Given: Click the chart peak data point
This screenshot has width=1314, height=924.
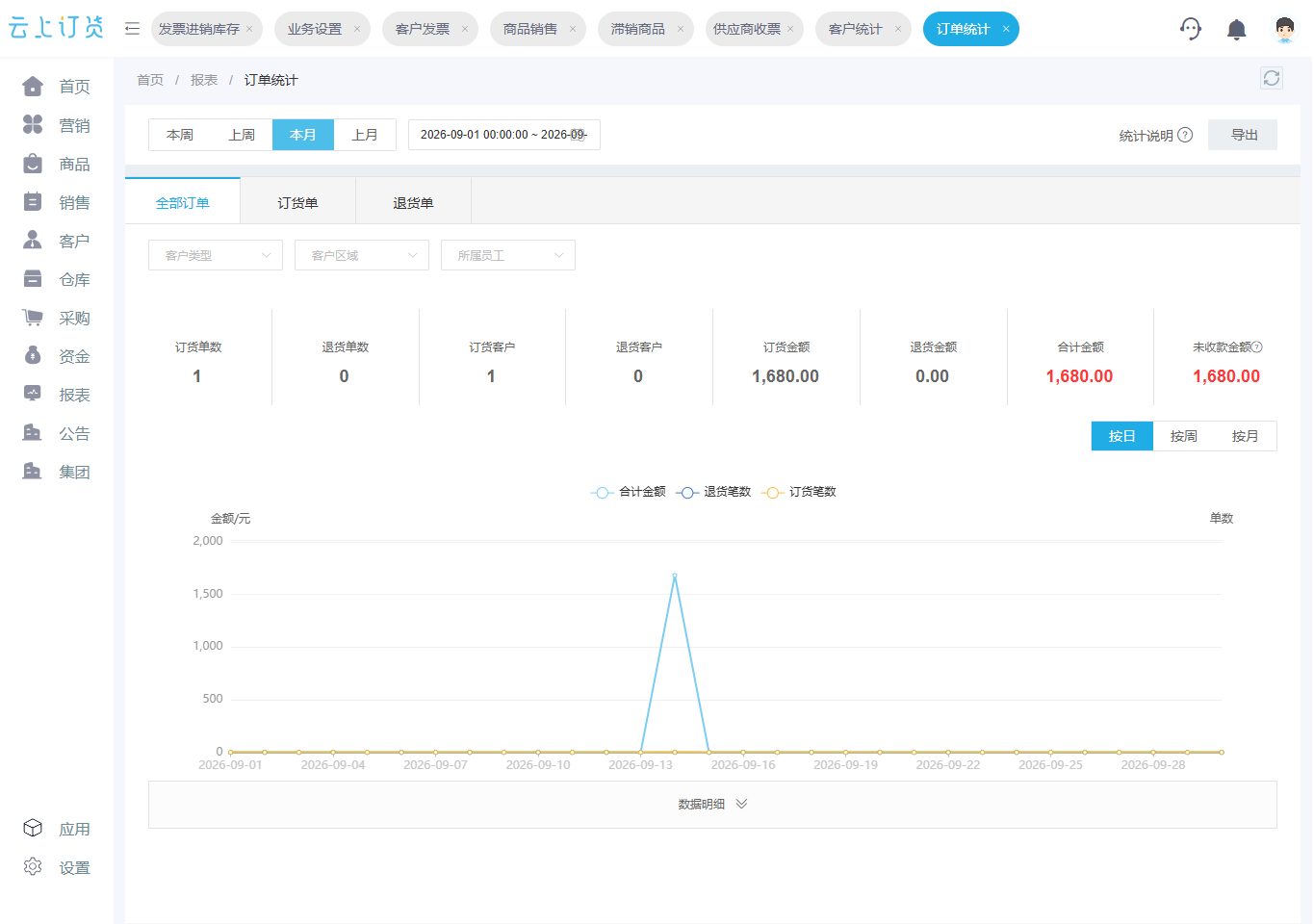Looking at the screenshot, I should [675, 576].
